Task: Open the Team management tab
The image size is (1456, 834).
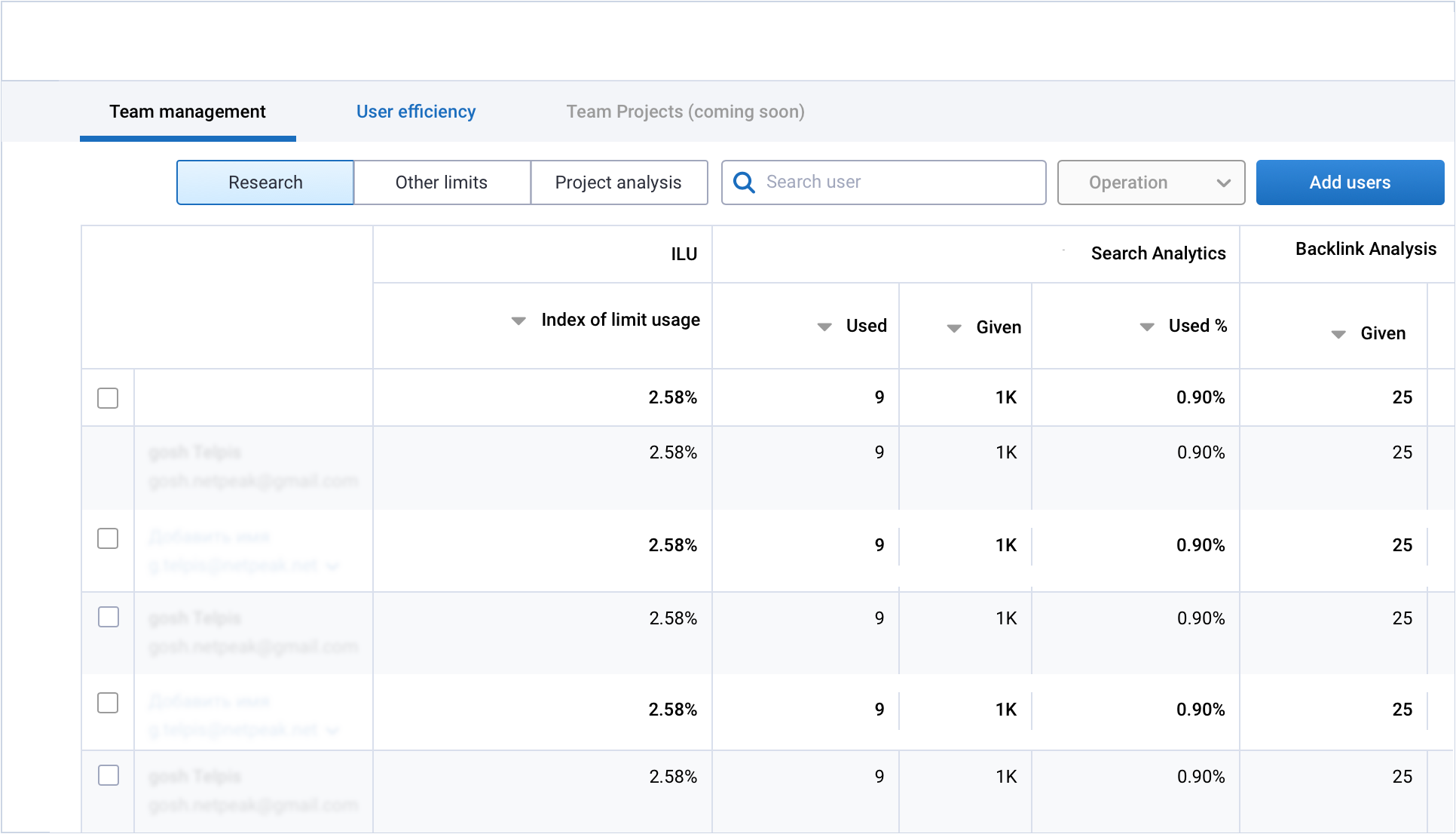Action: (x=188, y=112)
